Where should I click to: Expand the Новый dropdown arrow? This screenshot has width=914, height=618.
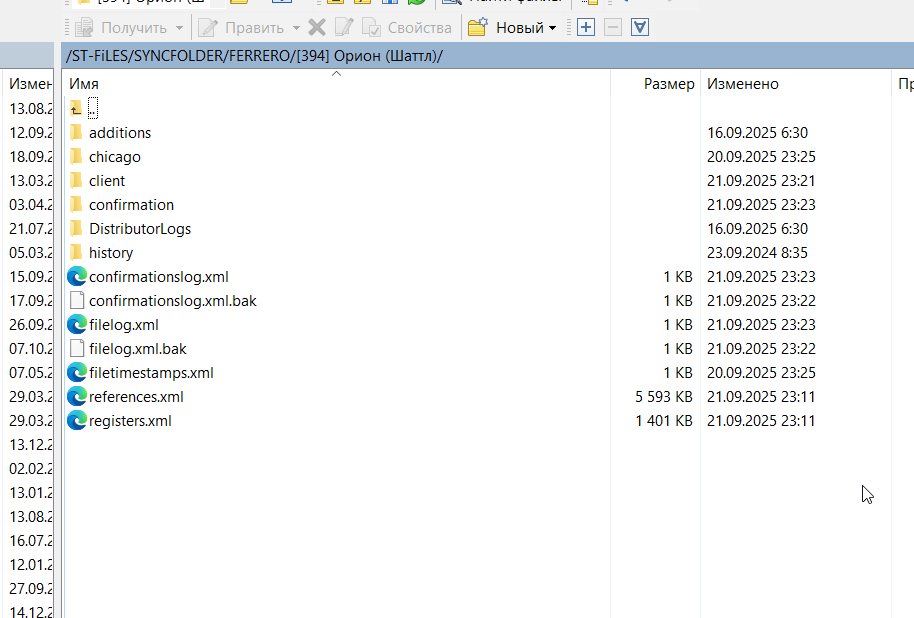click(x=553, y=28)
